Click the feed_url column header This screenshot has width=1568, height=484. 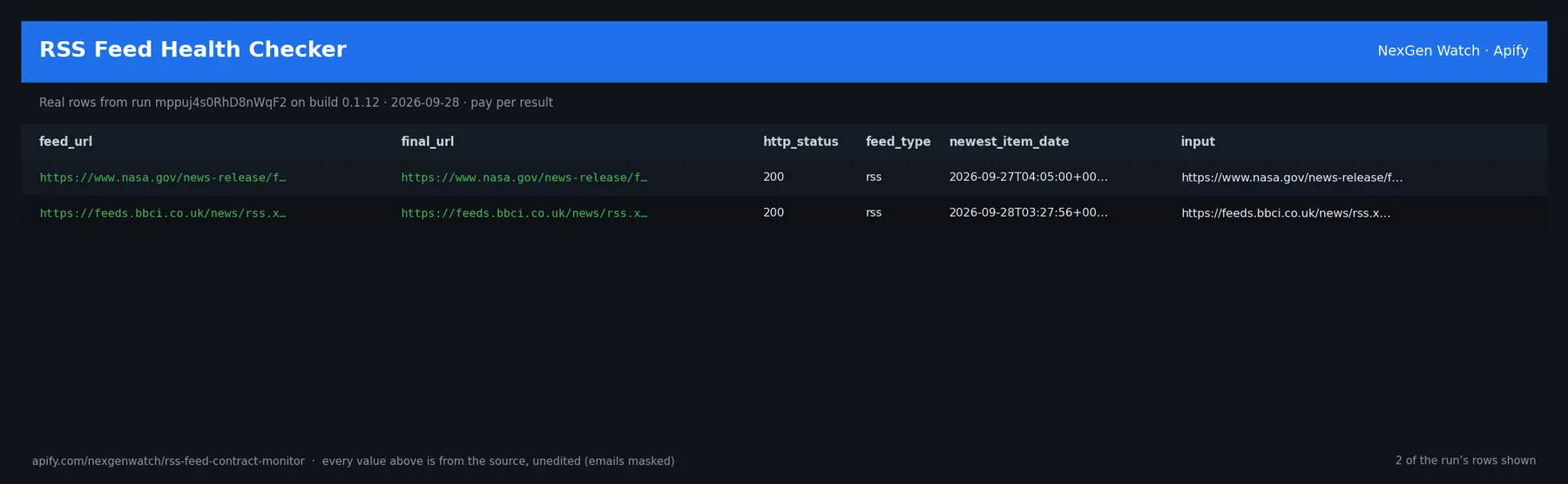coord(65,142)
